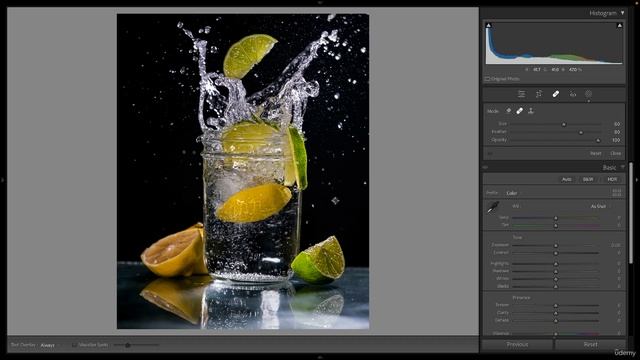Image resolution: width=640 pixels, height=360 pixels.
Task: Choose Clone stamp mode icon
Action: 531,111
